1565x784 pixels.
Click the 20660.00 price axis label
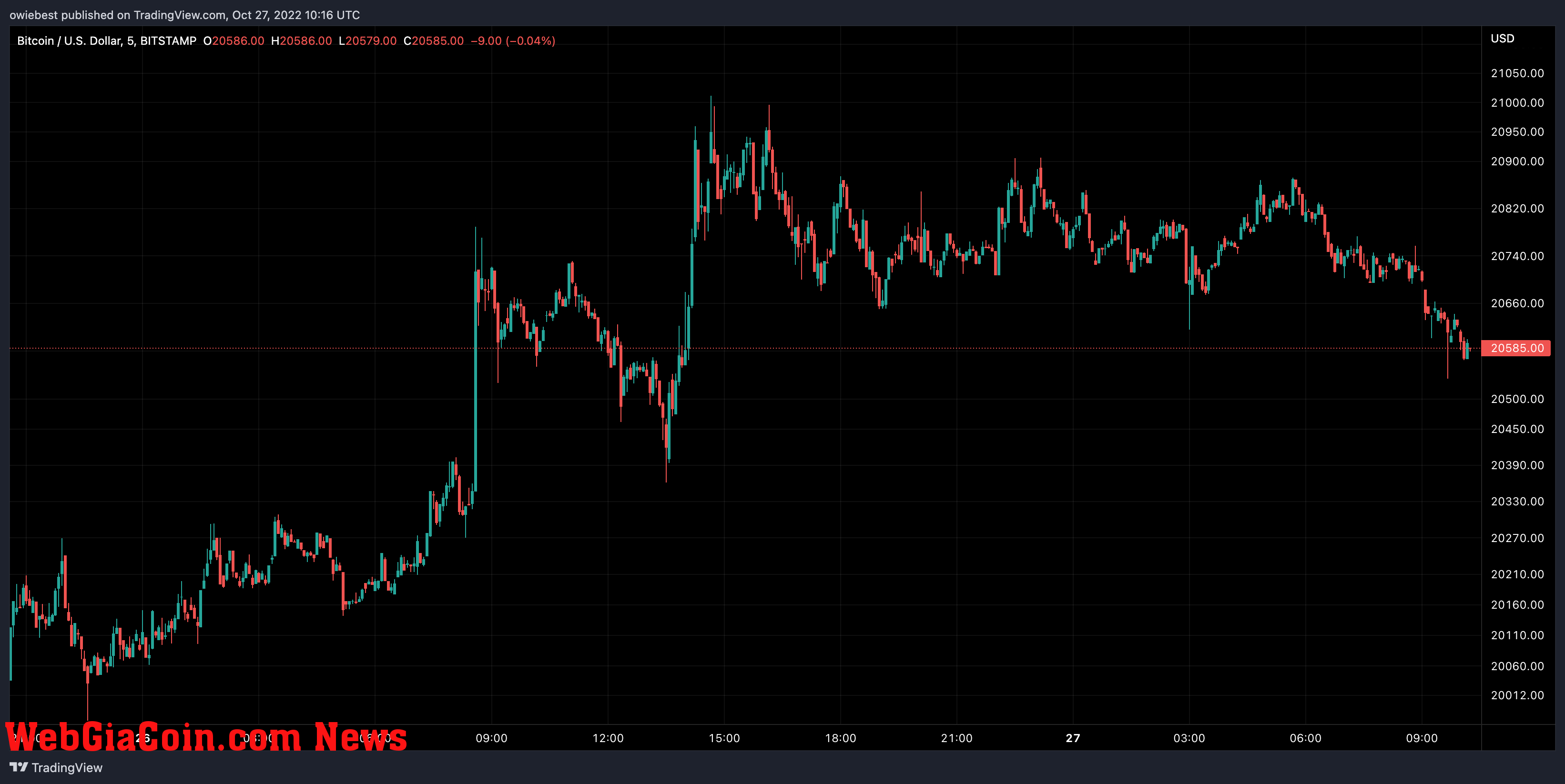point(1517,303)
